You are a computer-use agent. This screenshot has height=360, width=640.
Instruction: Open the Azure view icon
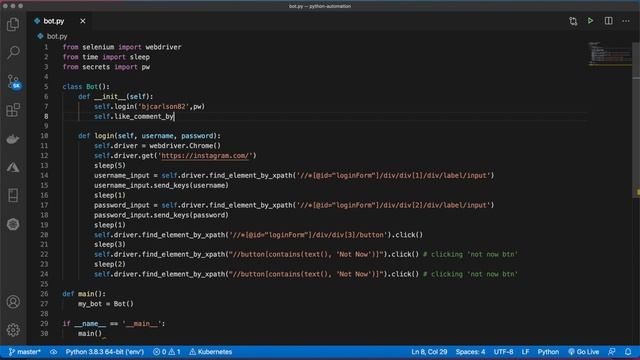pos(13,167)
